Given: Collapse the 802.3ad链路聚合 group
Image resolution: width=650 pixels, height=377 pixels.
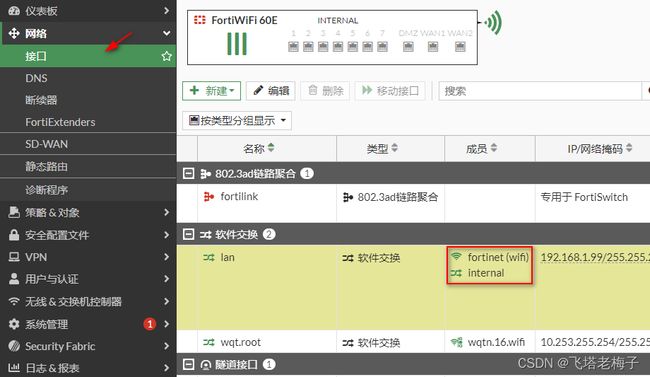Looking at the screenshot, I should click(189, 173).
